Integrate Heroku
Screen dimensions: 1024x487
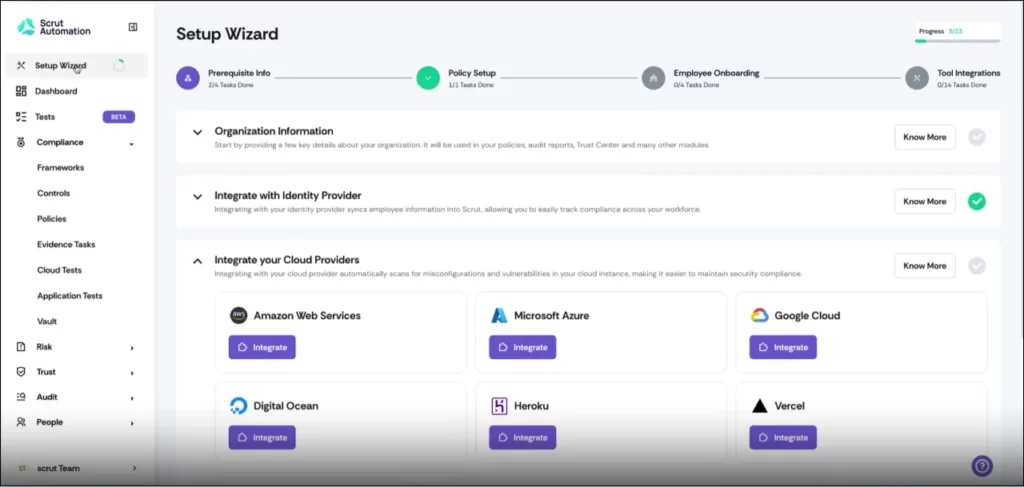[x=522, y=437]
